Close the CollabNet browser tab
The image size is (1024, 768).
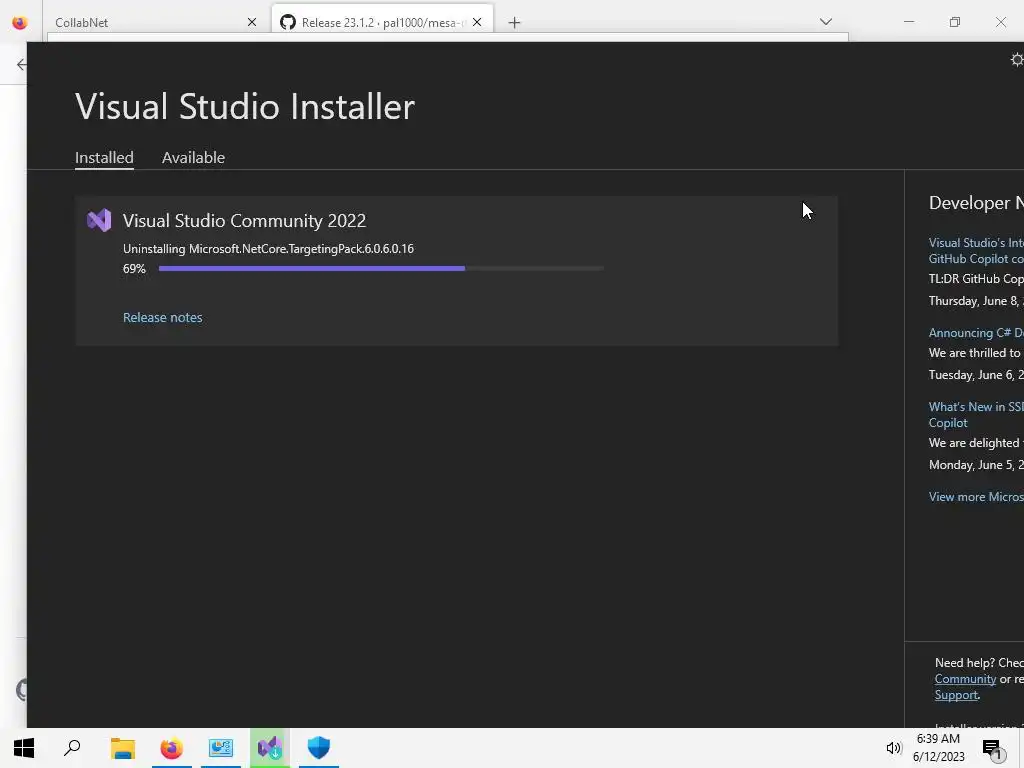pyautogui.click(x=252, y=22)
